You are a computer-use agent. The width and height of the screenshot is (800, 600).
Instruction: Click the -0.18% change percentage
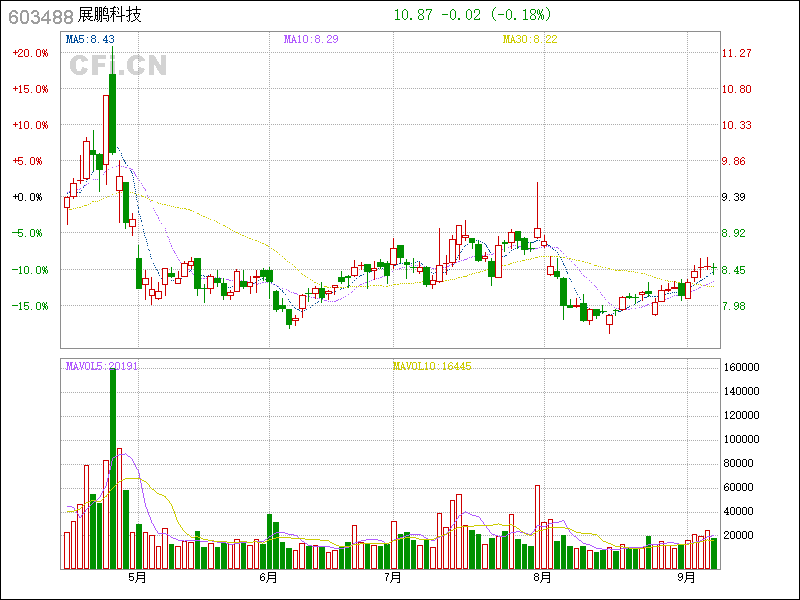click(x=521, y=15)
